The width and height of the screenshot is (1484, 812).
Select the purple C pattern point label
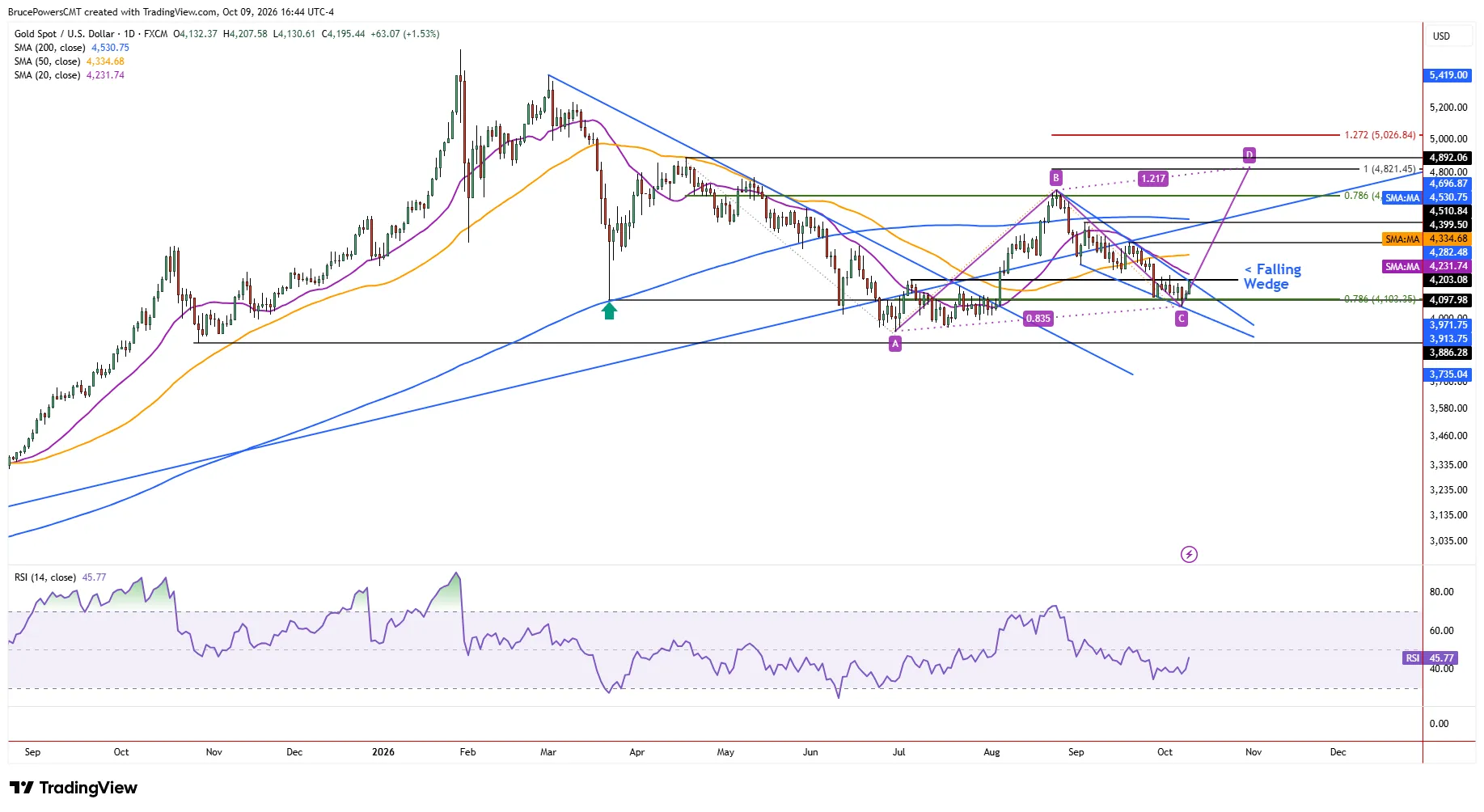coord(1182,319)
